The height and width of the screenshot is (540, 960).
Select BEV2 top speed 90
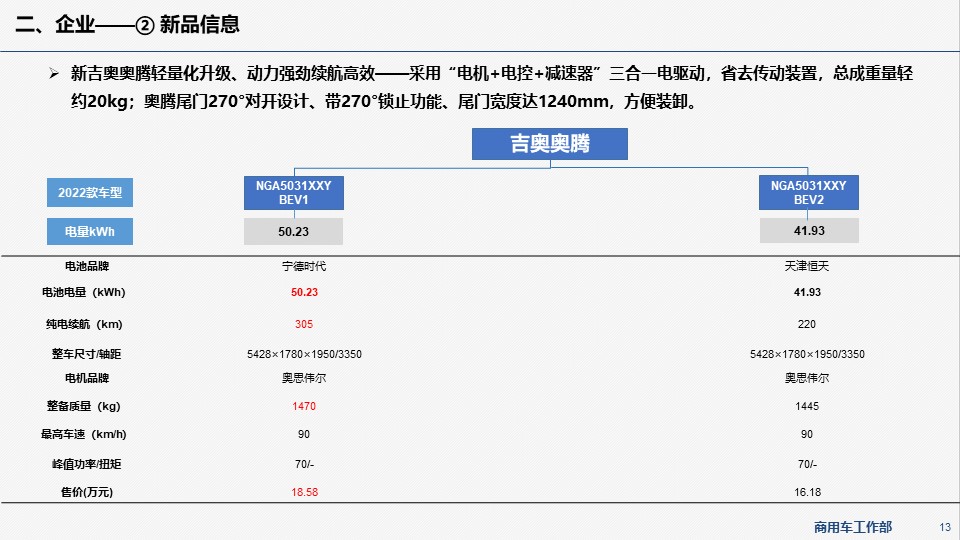[x=807, y=435]
